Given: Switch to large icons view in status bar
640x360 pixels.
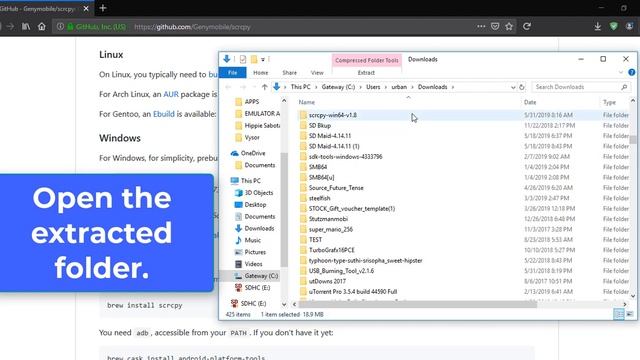Looking at the screenshot, I should 630,314.
